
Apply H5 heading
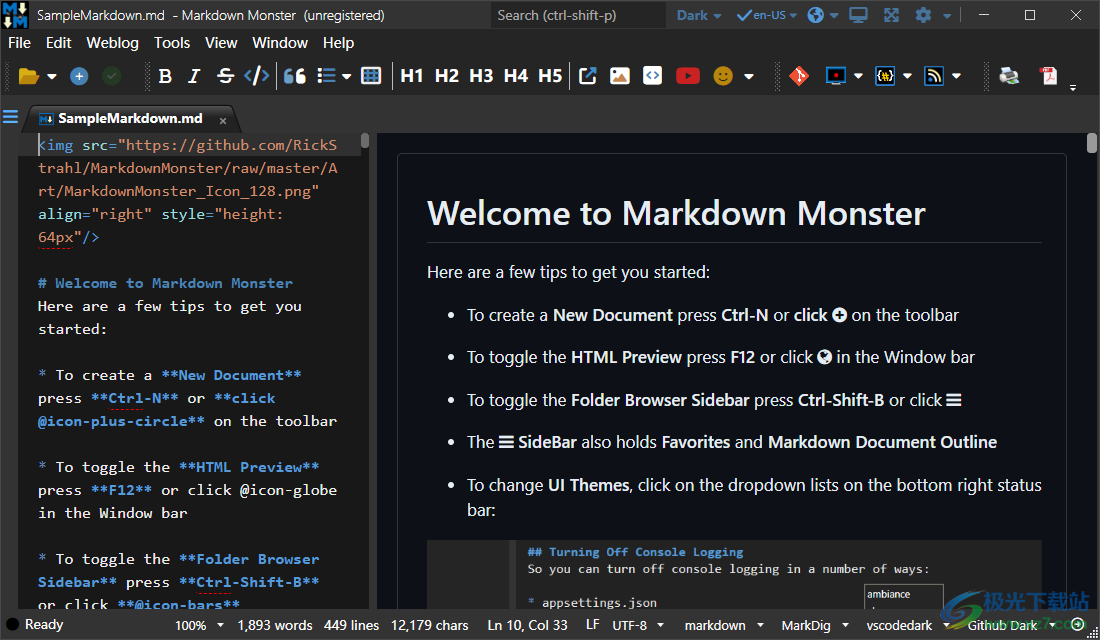(x=550, y=76)
